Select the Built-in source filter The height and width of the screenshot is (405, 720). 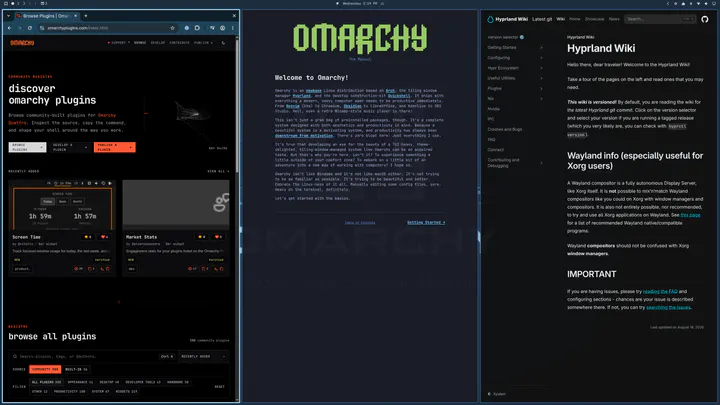pyautogui.click(x=76, y=369)
